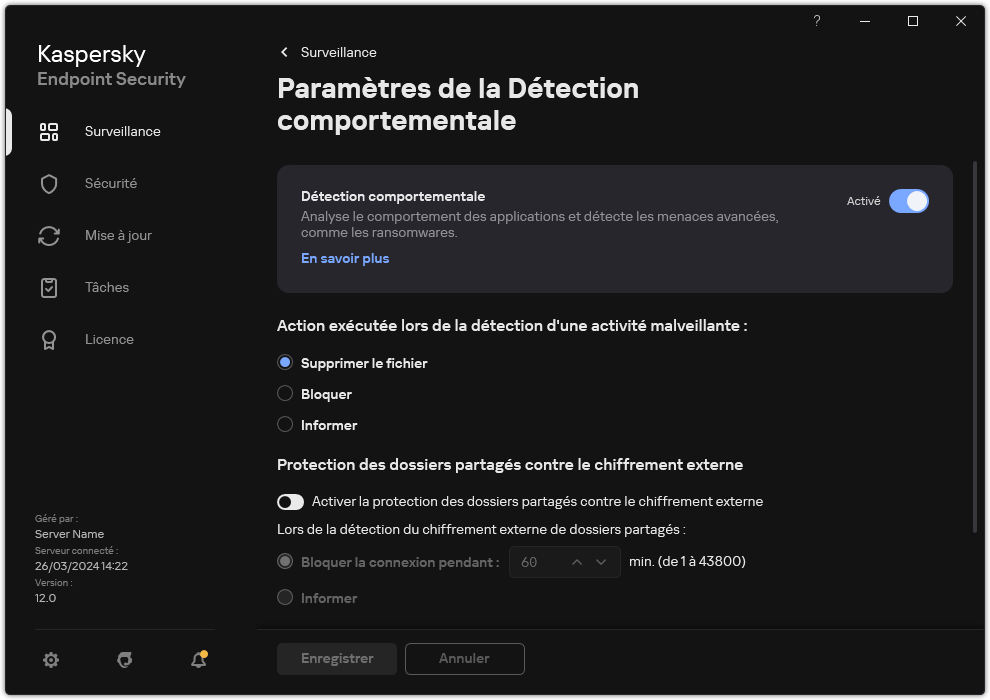Open the support icon at the bottom

124,660
